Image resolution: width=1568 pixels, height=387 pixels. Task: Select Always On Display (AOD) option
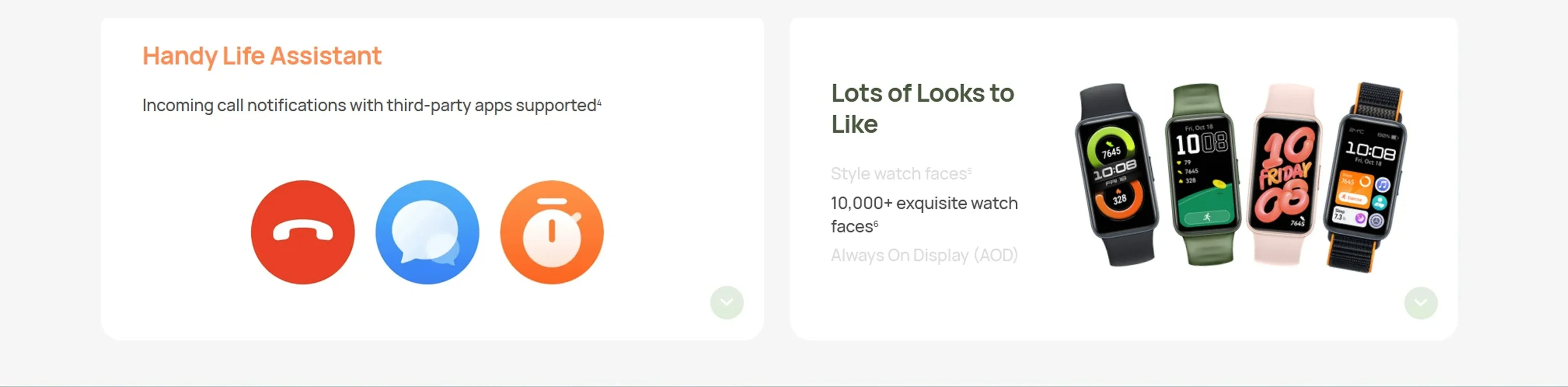924,255
